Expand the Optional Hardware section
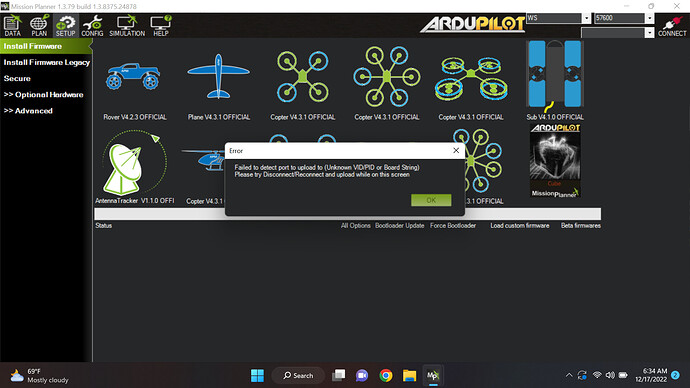This screenshot has height=388, width=690. point(44,95)
